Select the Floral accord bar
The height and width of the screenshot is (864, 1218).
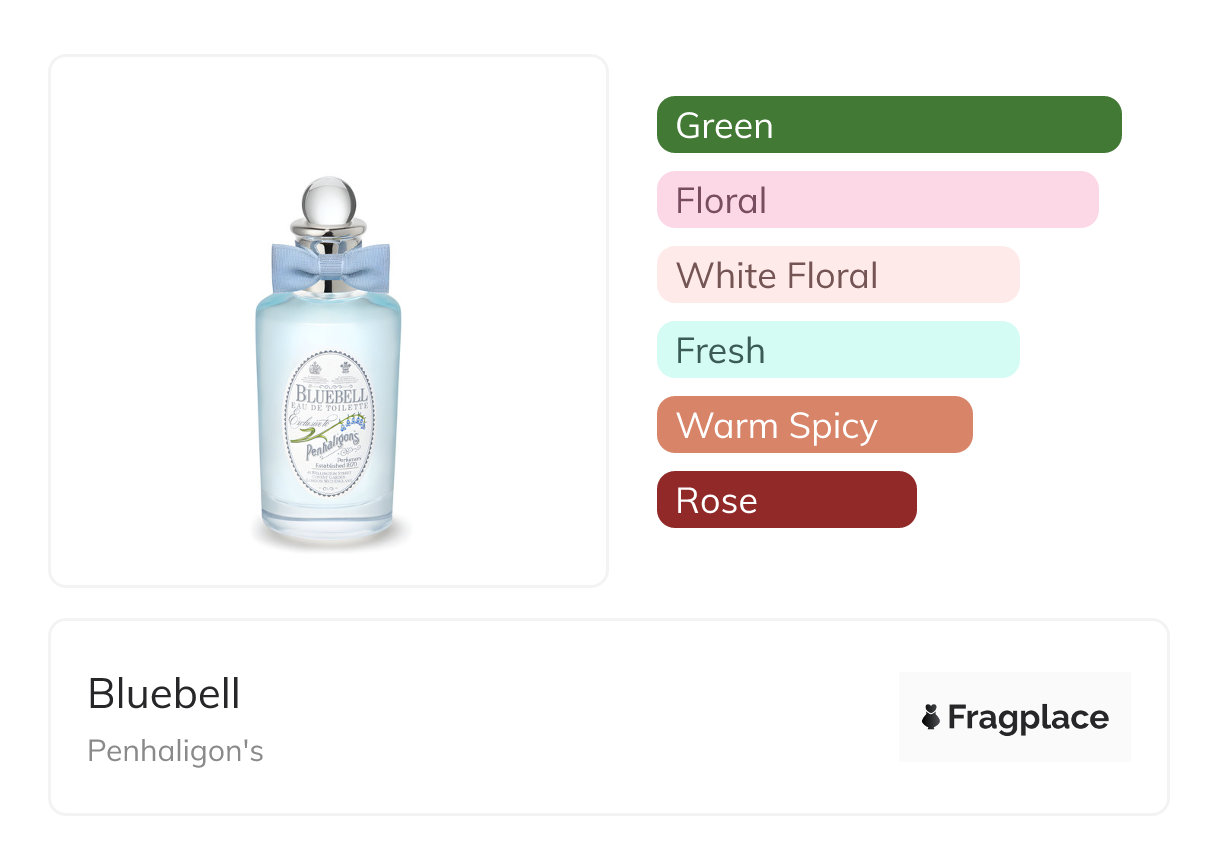tap(877, 200)
